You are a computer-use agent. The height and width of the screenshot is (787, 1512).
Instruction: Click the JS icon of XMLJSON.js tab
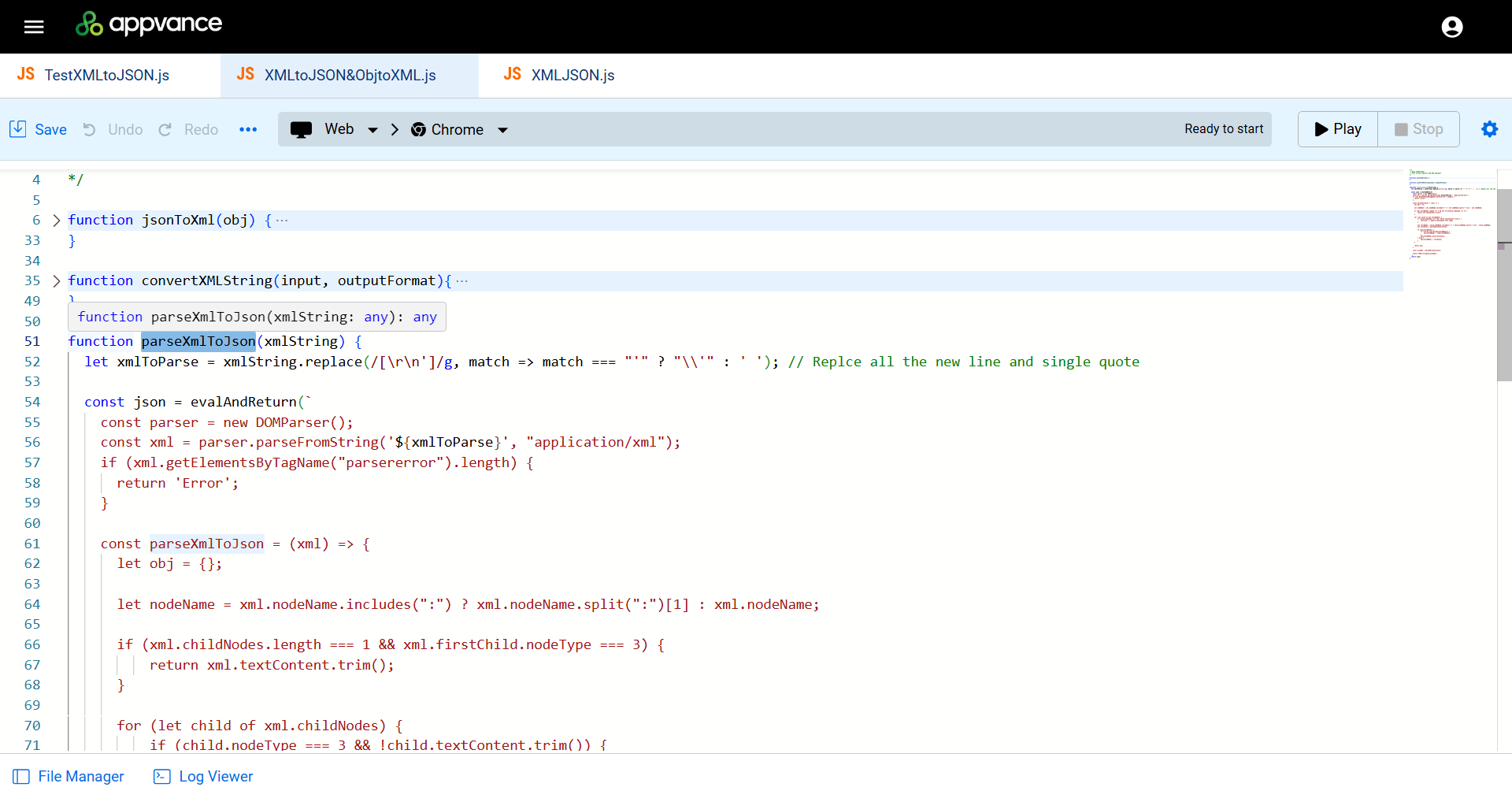[513, 74]
